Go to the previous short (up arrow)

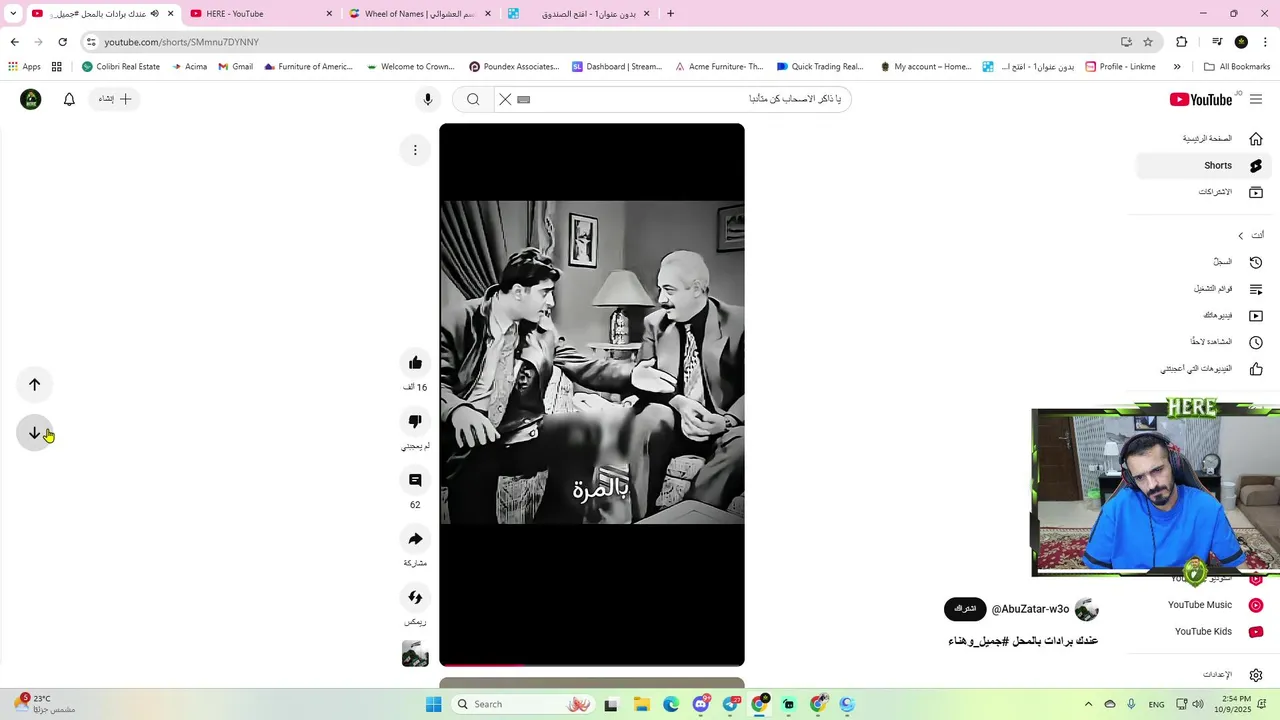[35, 384]
